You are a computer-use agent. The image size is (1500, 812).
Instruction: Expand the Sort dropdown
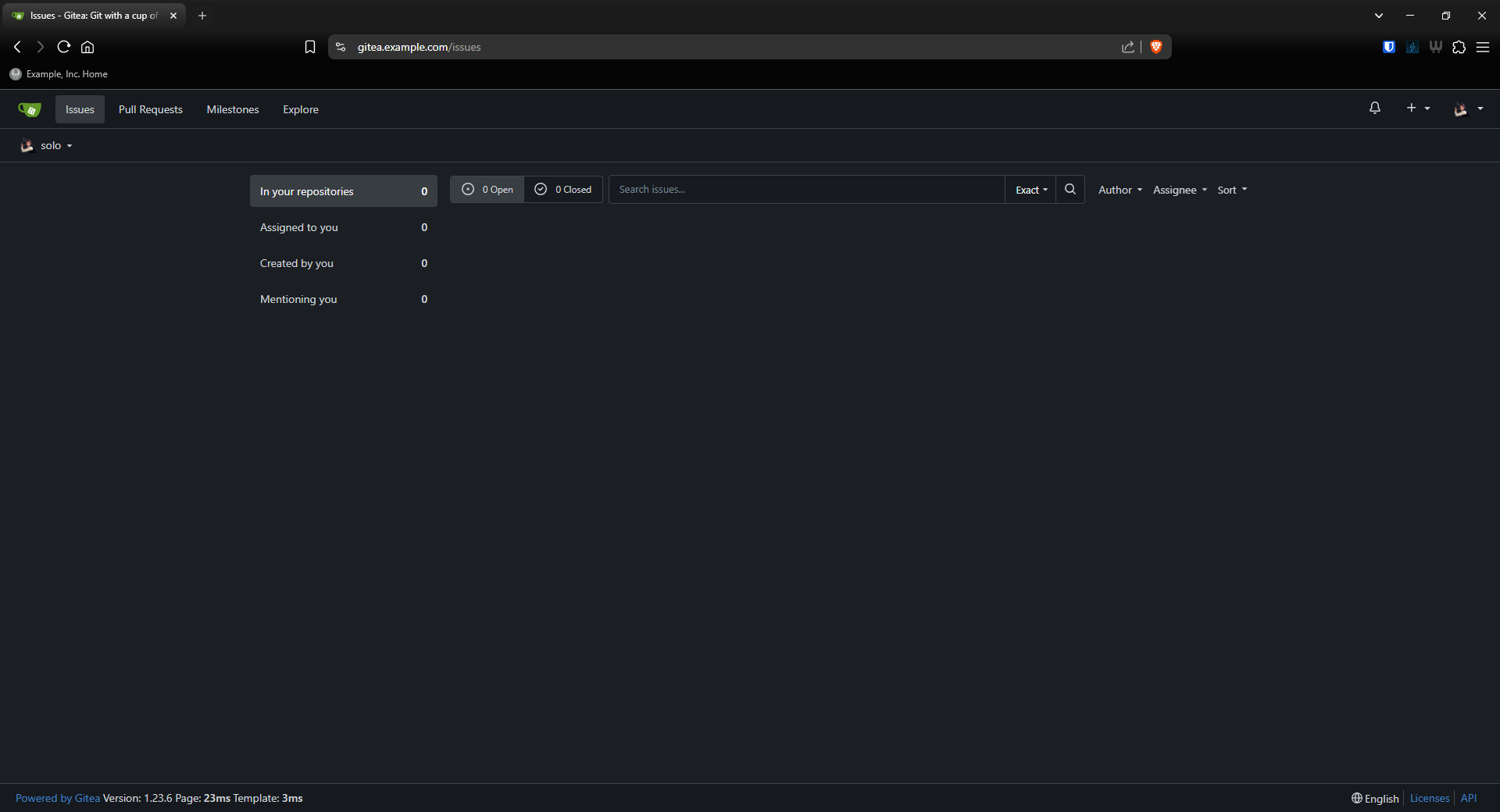pos(1232,190)
